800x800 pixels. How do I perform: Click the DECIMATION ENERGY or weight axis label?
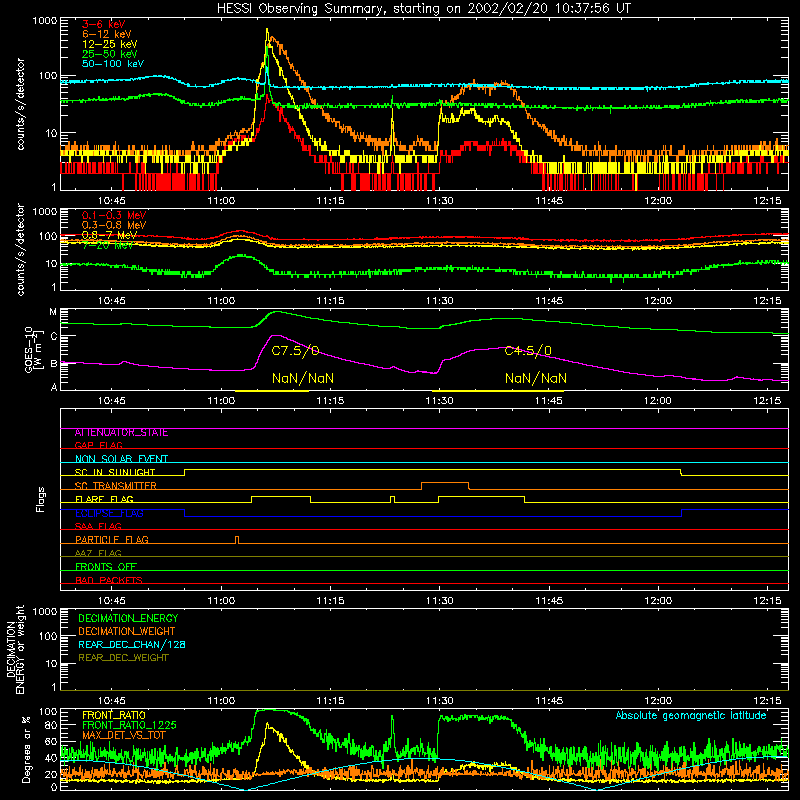pyautogui.click(x=15, y=649)
